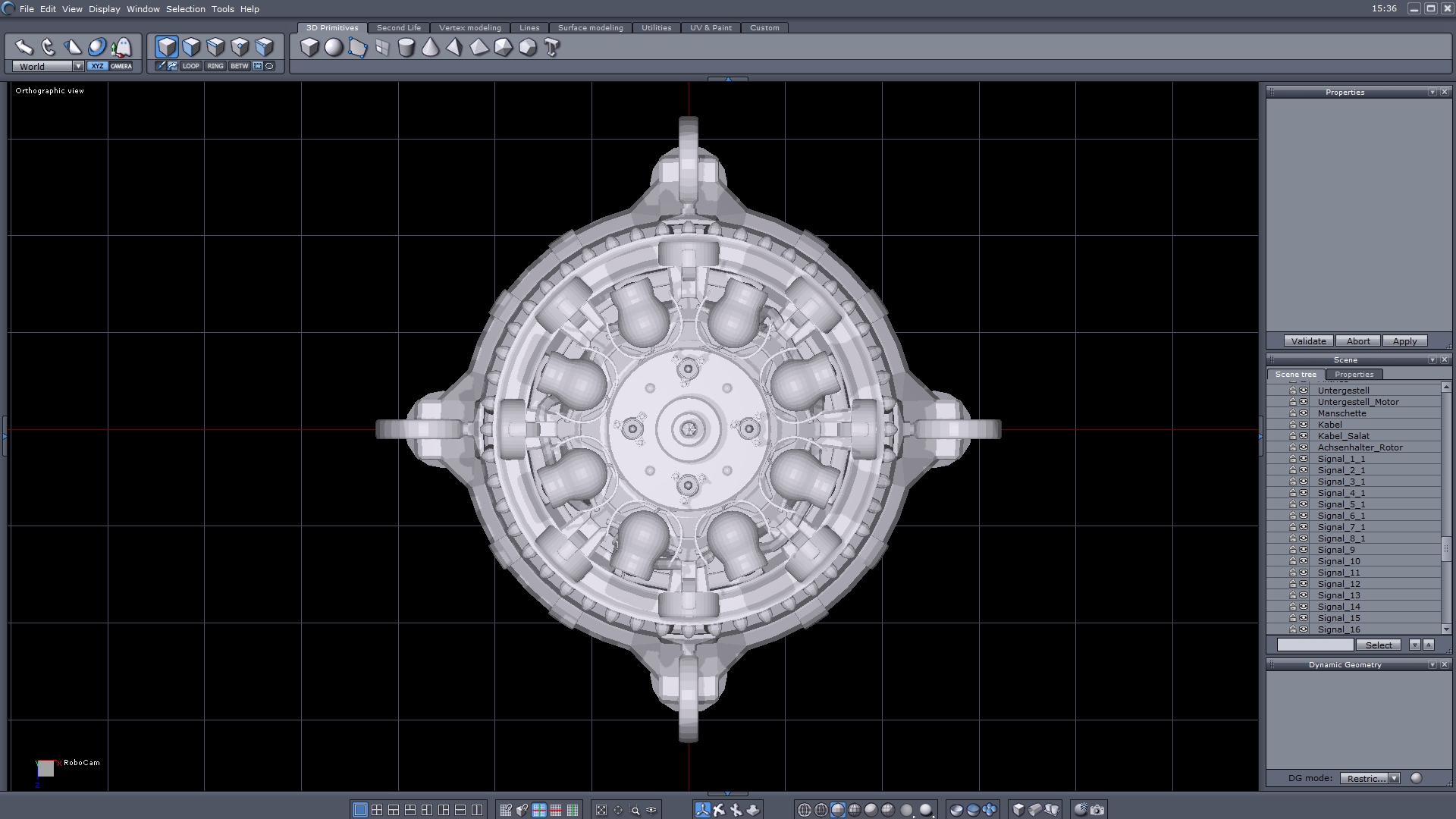Create a sphere primitive

coord(334,48)
